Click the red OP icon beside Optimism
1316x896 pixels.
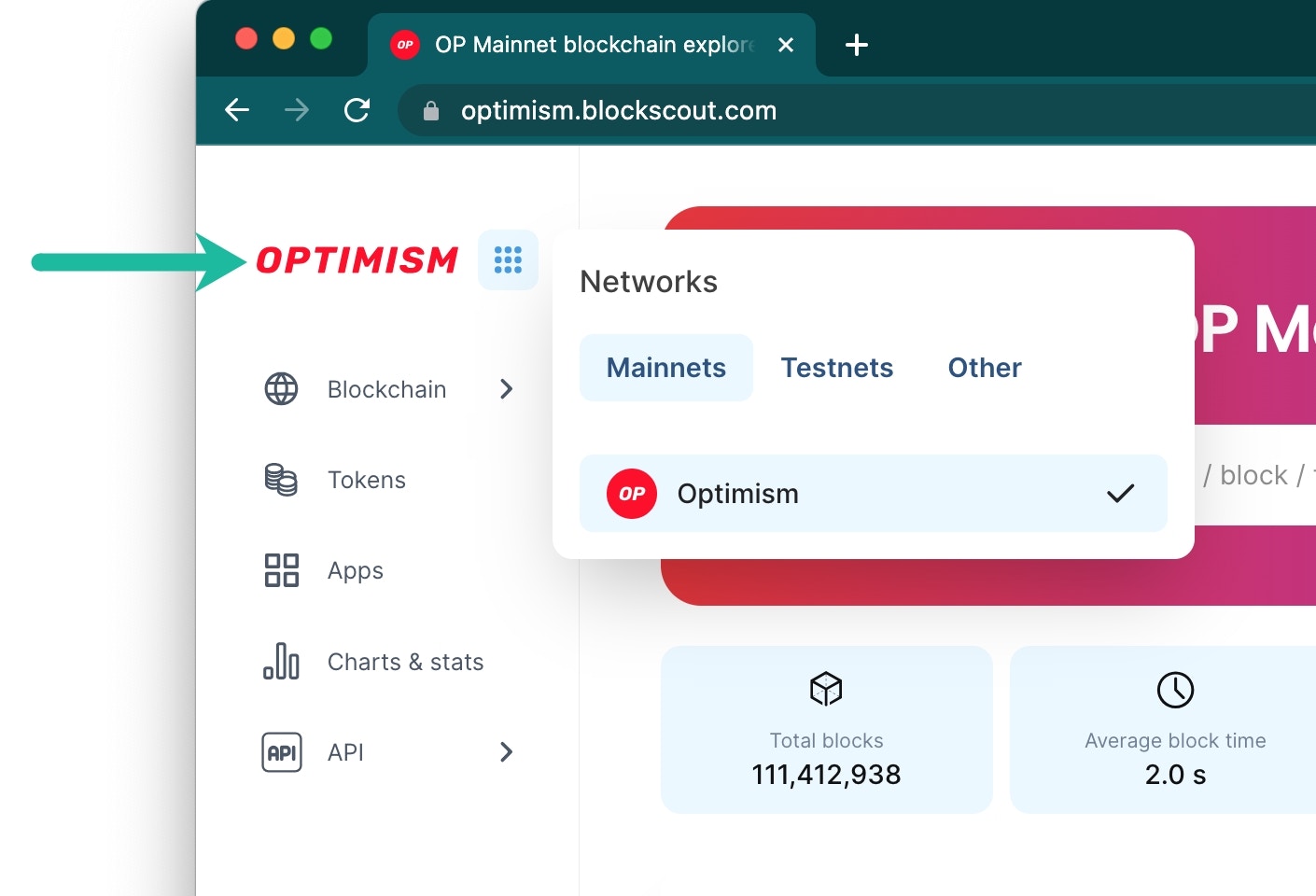pos(632,494)
